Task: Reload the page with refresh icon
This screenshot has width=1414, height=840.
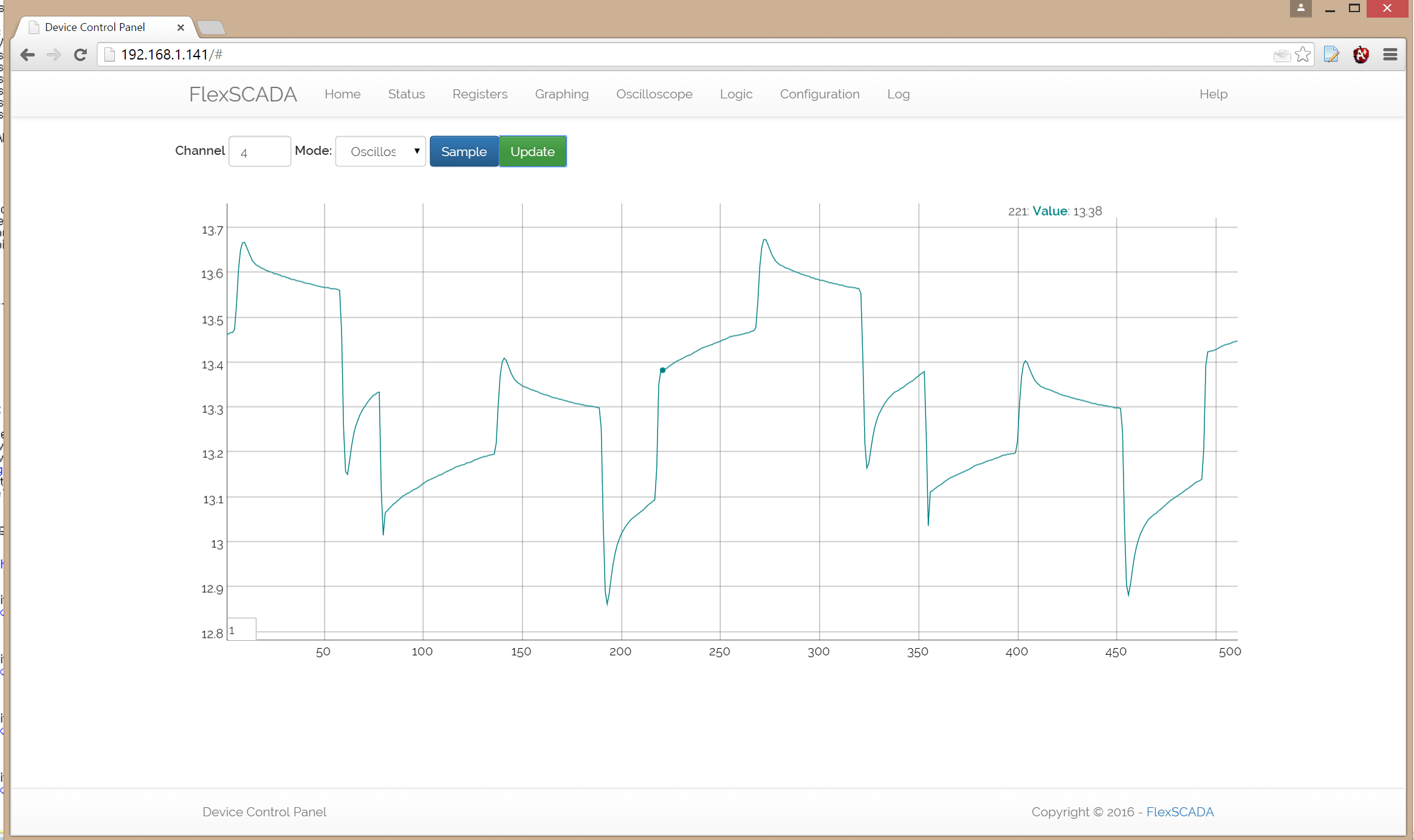Action: 80,55
